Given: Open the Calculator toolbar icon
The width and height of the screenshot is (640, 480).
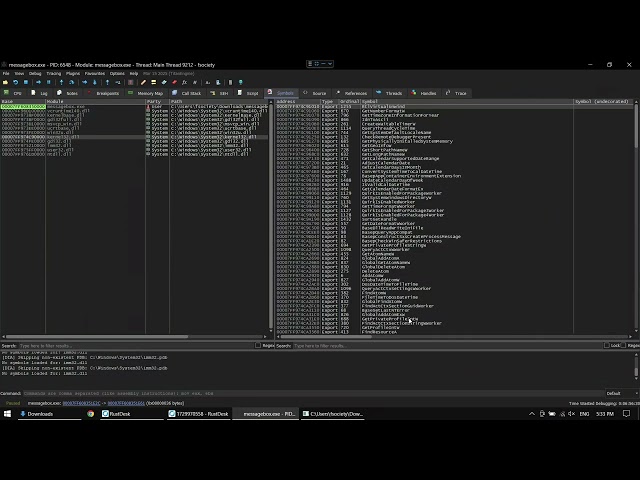Looking at the screenshot, I should (230, 82).
